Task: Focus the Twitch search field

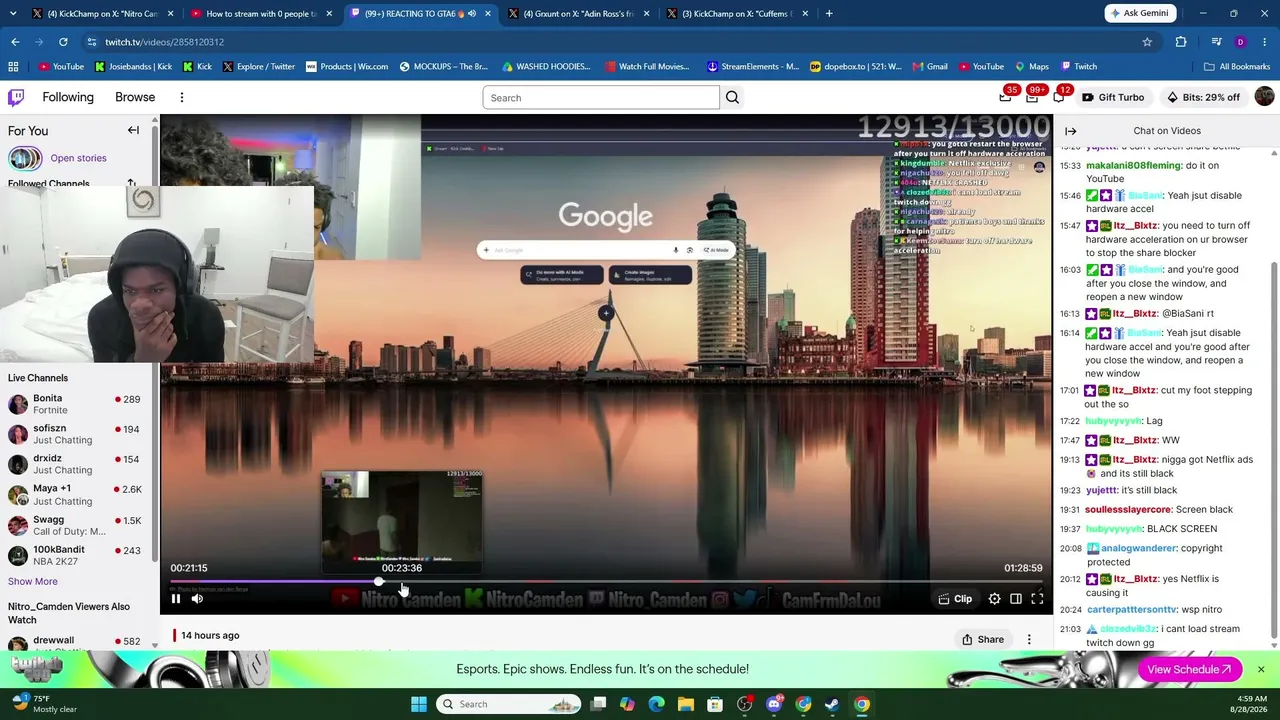Action: pyautogui.click(x=600, y=97)
